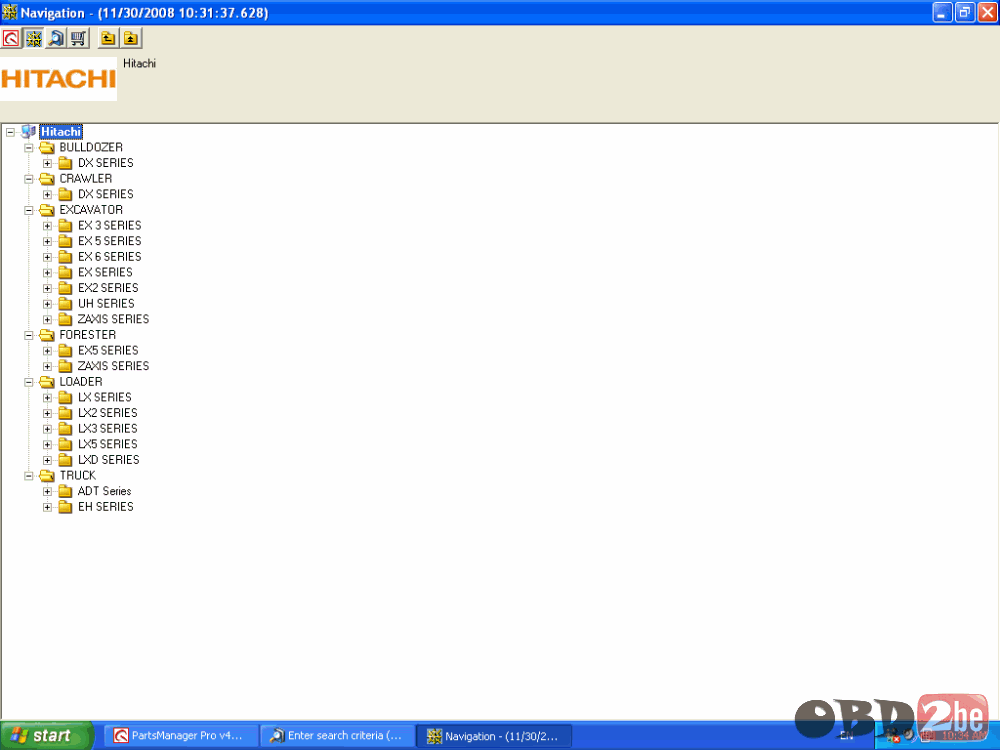Expand the LX5 SERIES node
This screenshot has width=1000, height=750.
[47, 445]
